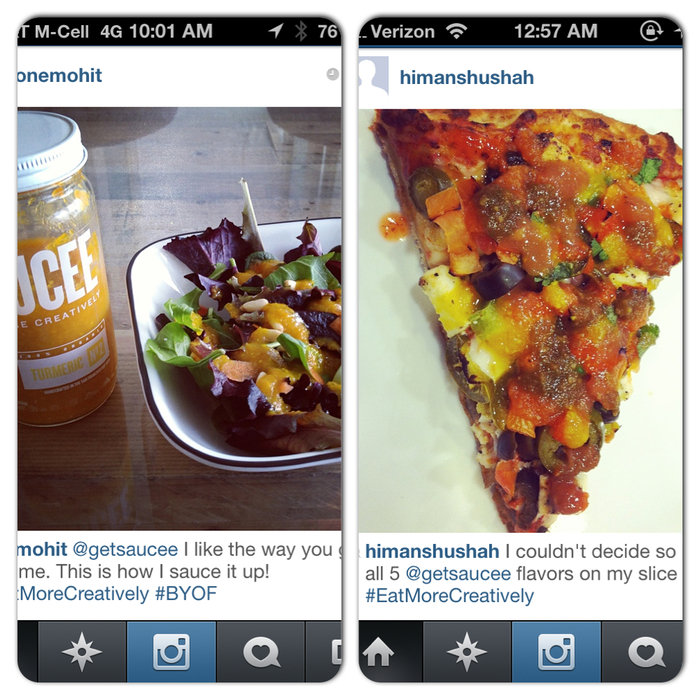
Task: Click the clock timestamp icon beside onemohit
Action: coord(332,74)
